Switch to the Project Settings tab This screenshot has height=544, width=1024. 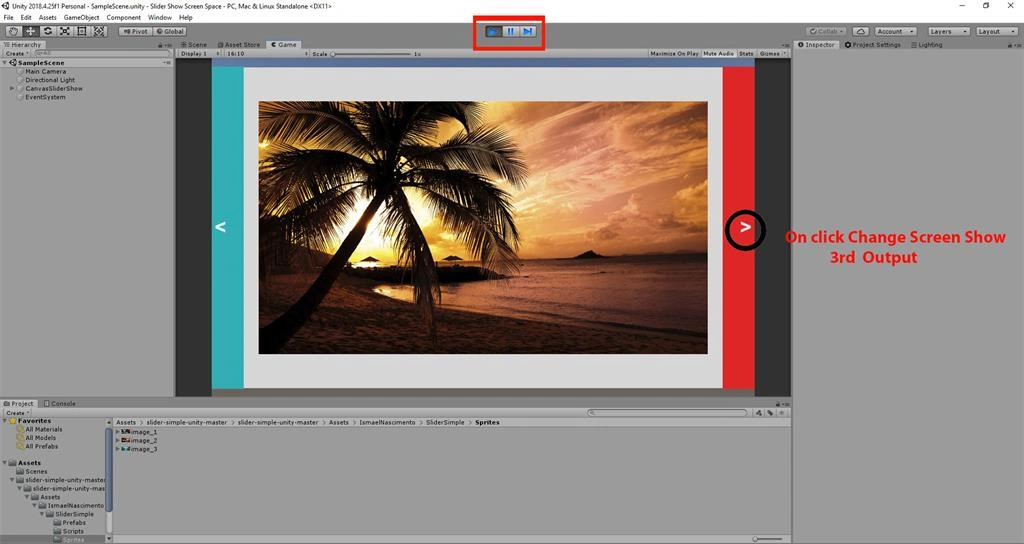(x=873, y=45)
